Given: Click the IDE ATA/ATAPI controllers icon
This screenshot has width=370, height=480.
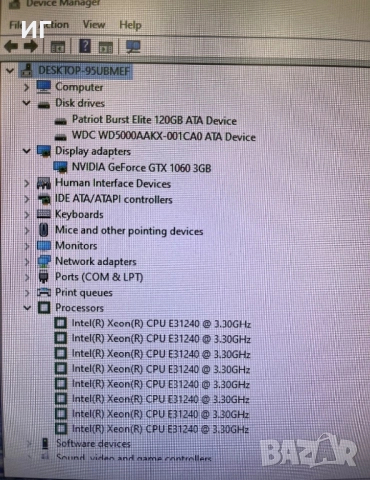Looking at the screenshot, I should [44, 199].
